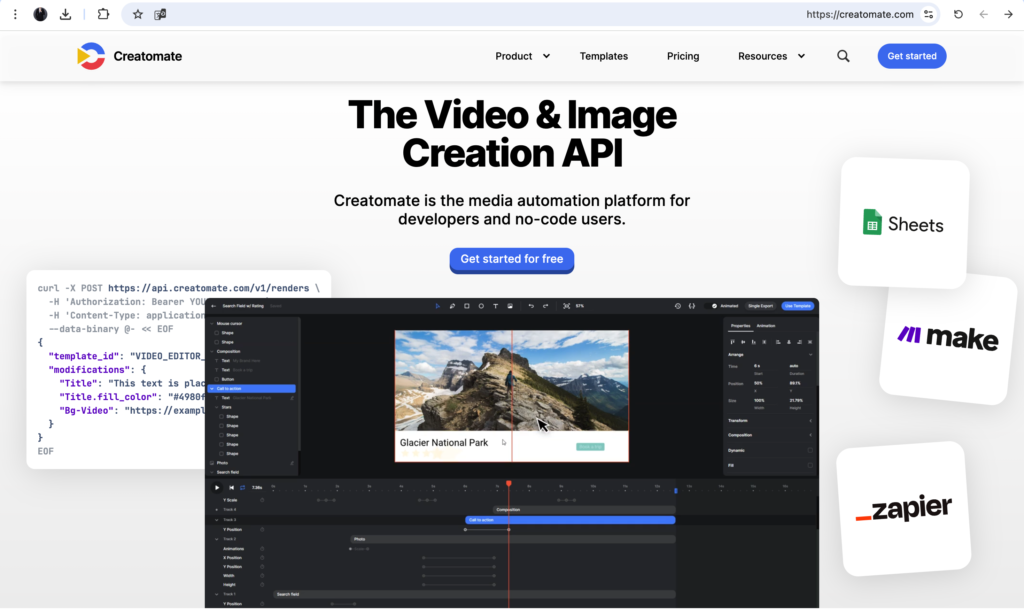Expand the Resources dropdown menu
This screenshot has width=1024, height=613.
771,56
